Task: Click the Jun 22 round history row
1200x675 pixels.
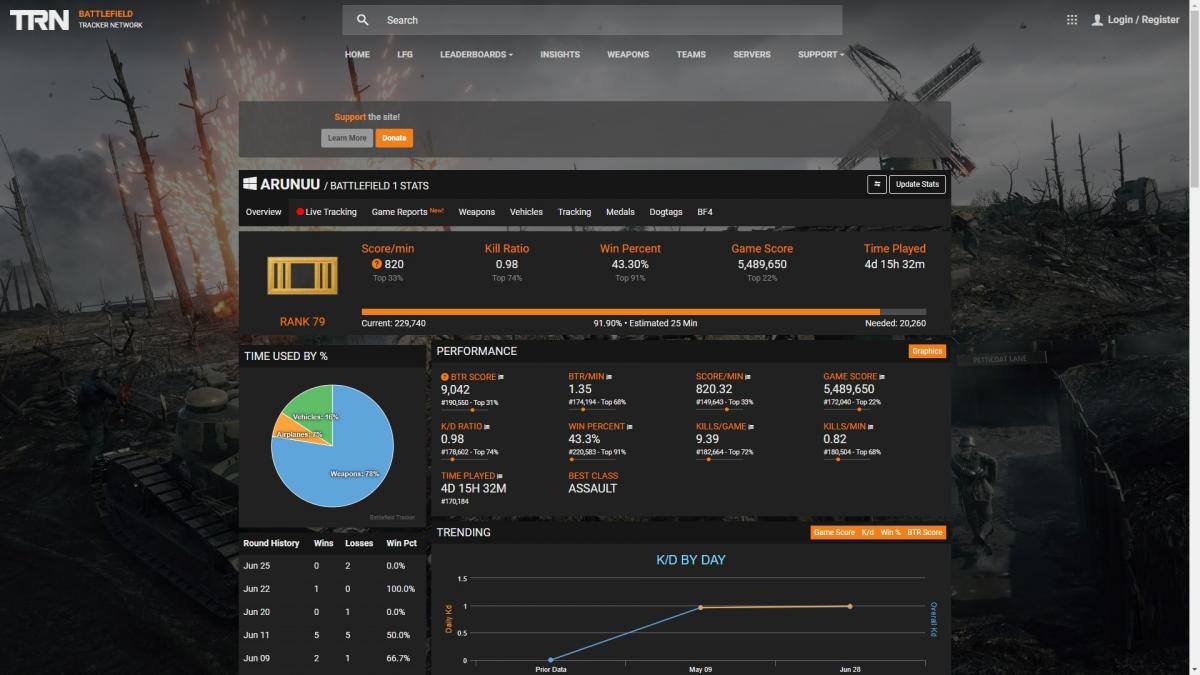Action: pos(332,589)
